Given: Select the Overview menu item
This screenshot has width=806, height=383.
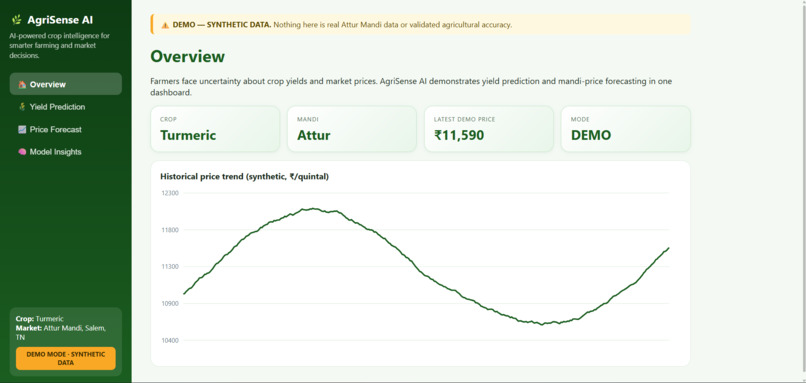Looking at the screenshot, I should [x=66, y=84].
